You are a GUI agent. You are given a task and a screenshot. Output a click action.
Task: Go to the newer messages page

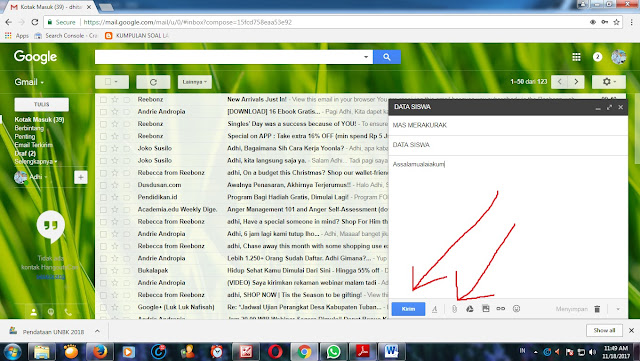tap(559, 82)
